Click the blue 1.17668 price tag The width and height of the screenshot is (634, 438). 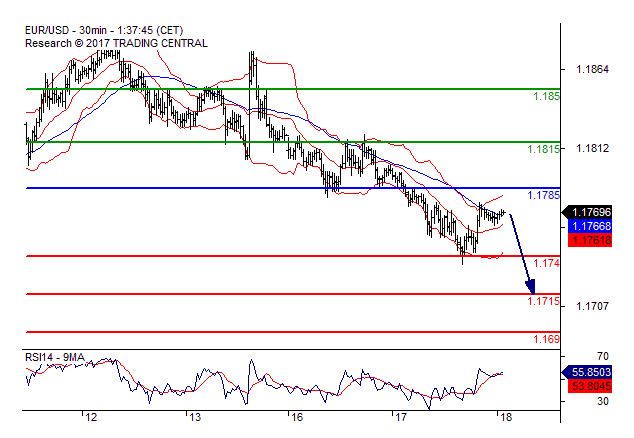point(590,226)
